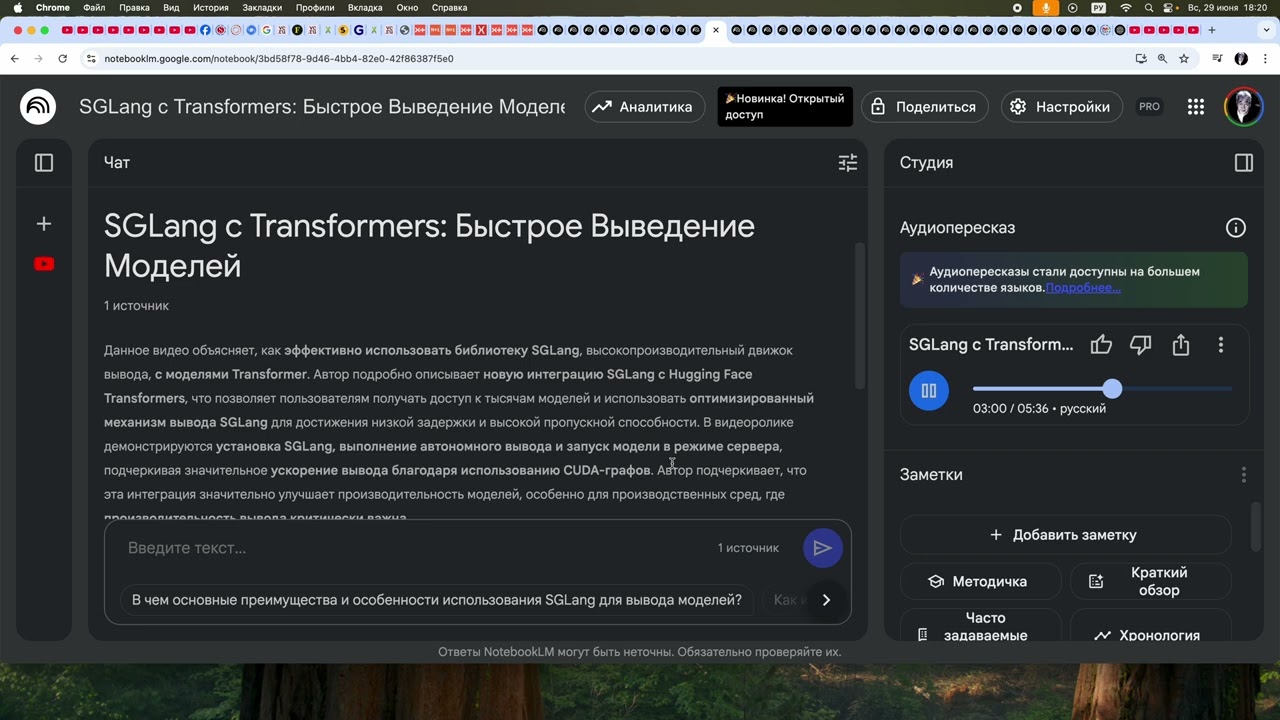Image resolution: width=1280 pixels, height=720 pixels.
Task: Click the Чат panel heading
Action: (x=117, y=162)
